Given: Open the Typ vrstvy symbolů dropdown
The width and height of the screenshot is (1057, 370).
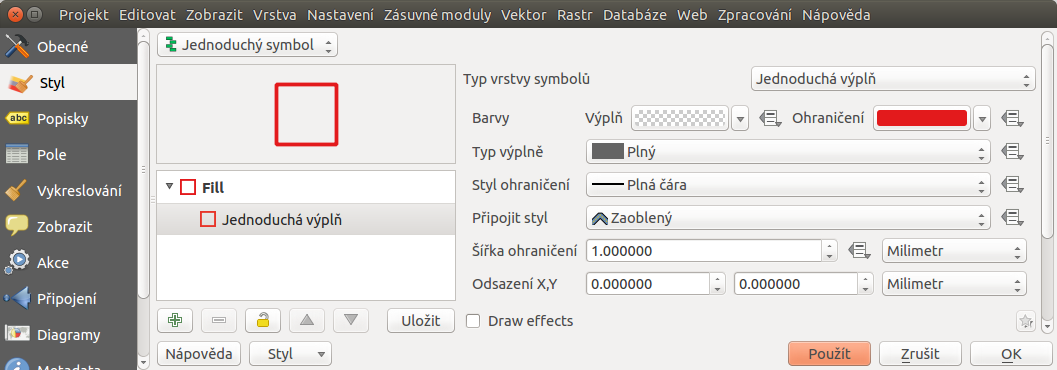Looking at the screenshot, I should (x=893, y=79).
